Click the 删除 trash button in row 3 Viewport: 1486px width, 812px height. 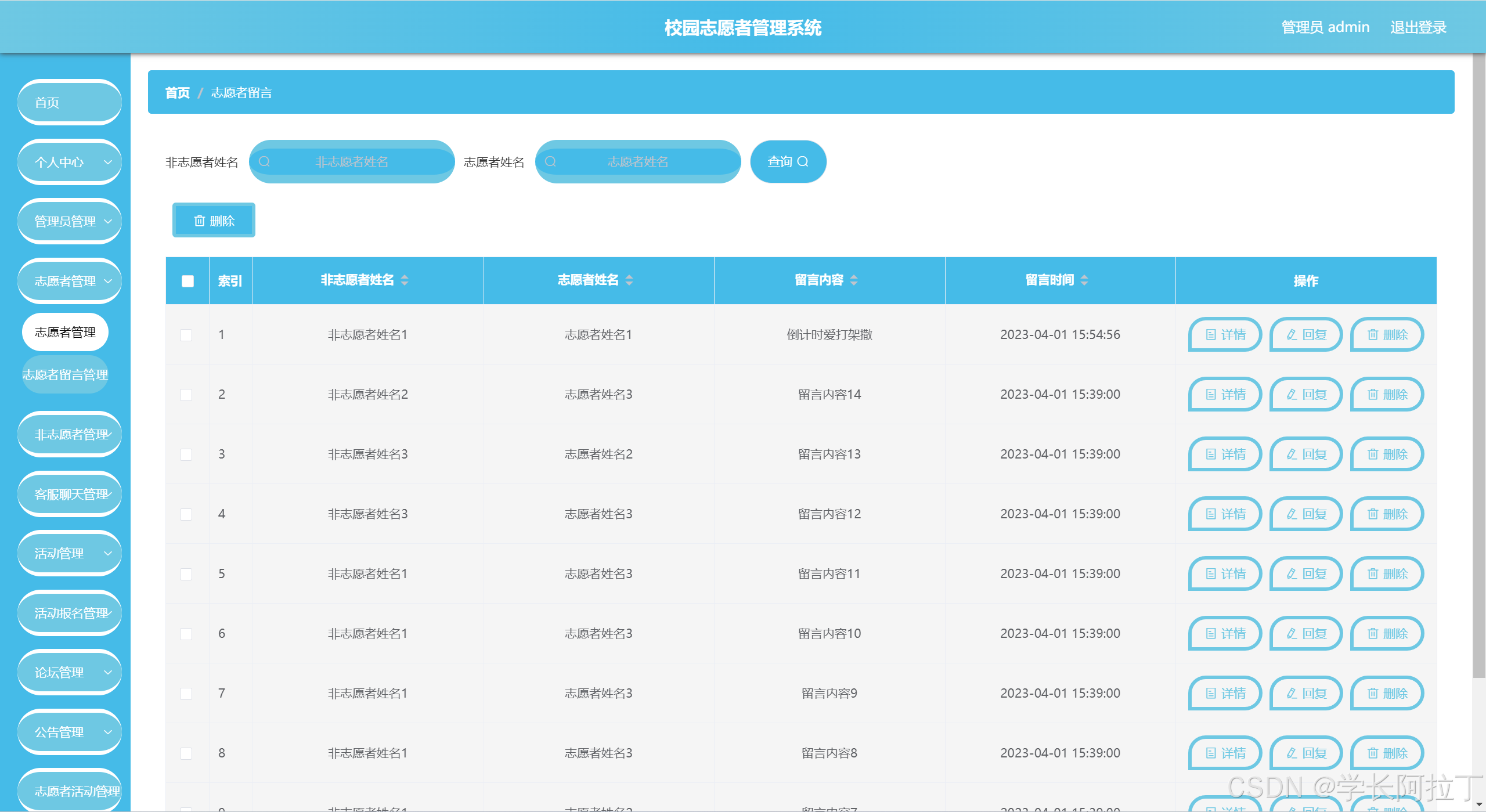[1387, 454]
